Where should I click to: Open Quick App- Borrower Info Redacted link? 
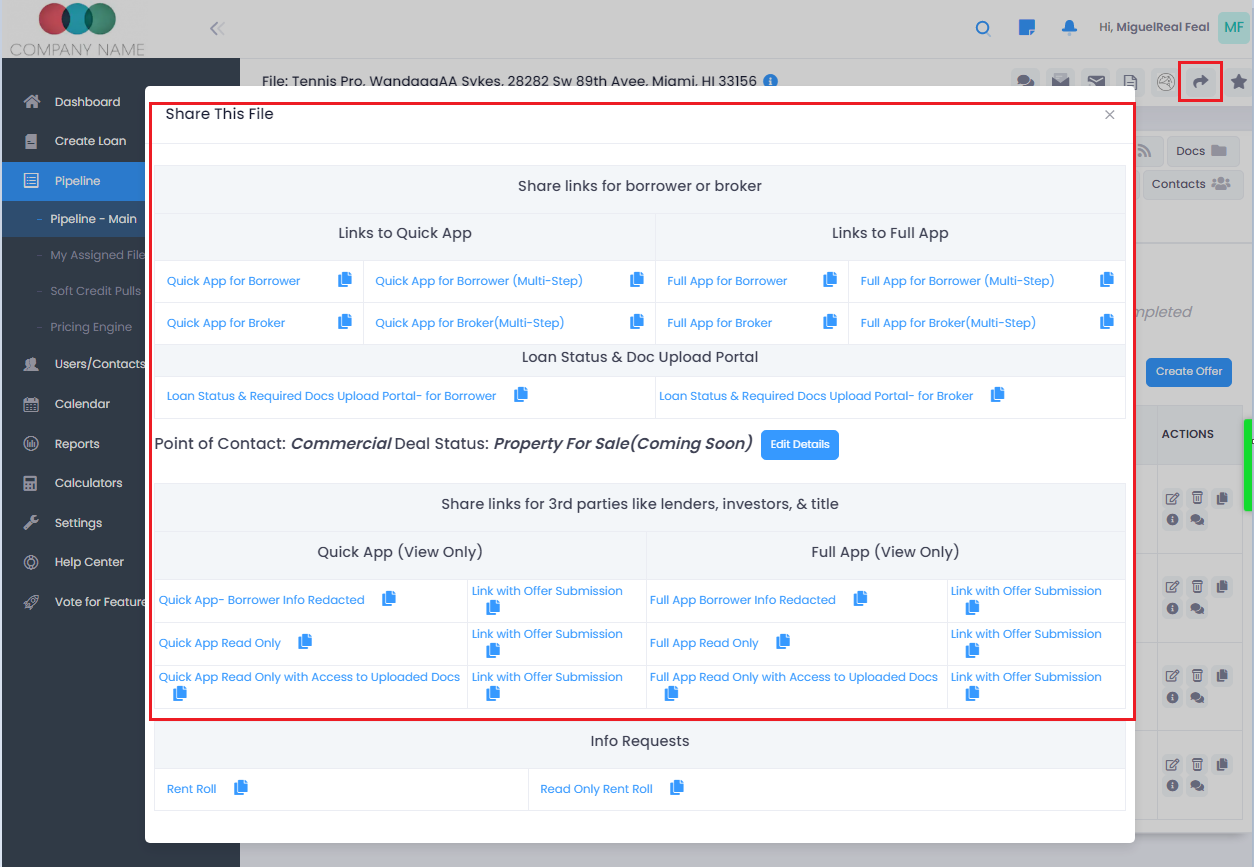coord(262,600)
